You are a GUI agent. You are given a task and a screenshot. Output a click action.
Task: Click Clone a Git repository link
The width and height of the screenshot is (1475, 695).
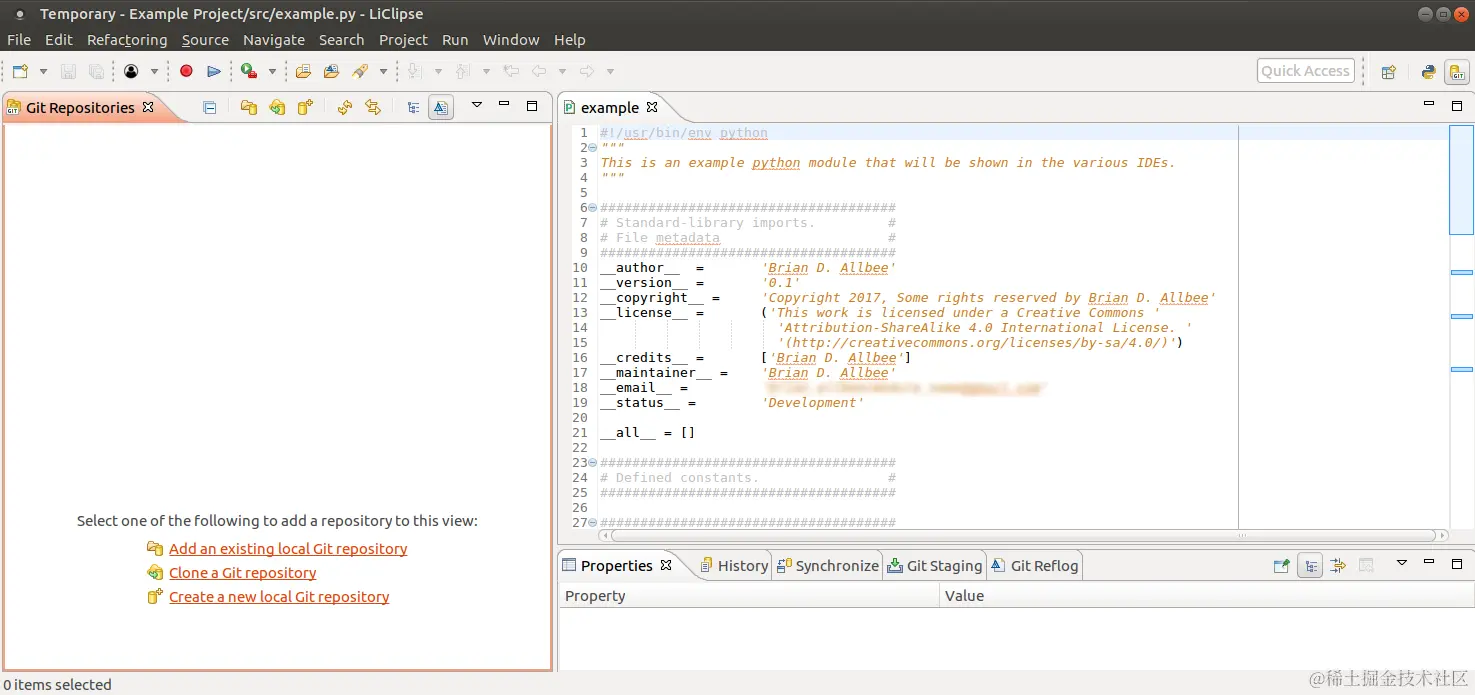tap(242, 572)
